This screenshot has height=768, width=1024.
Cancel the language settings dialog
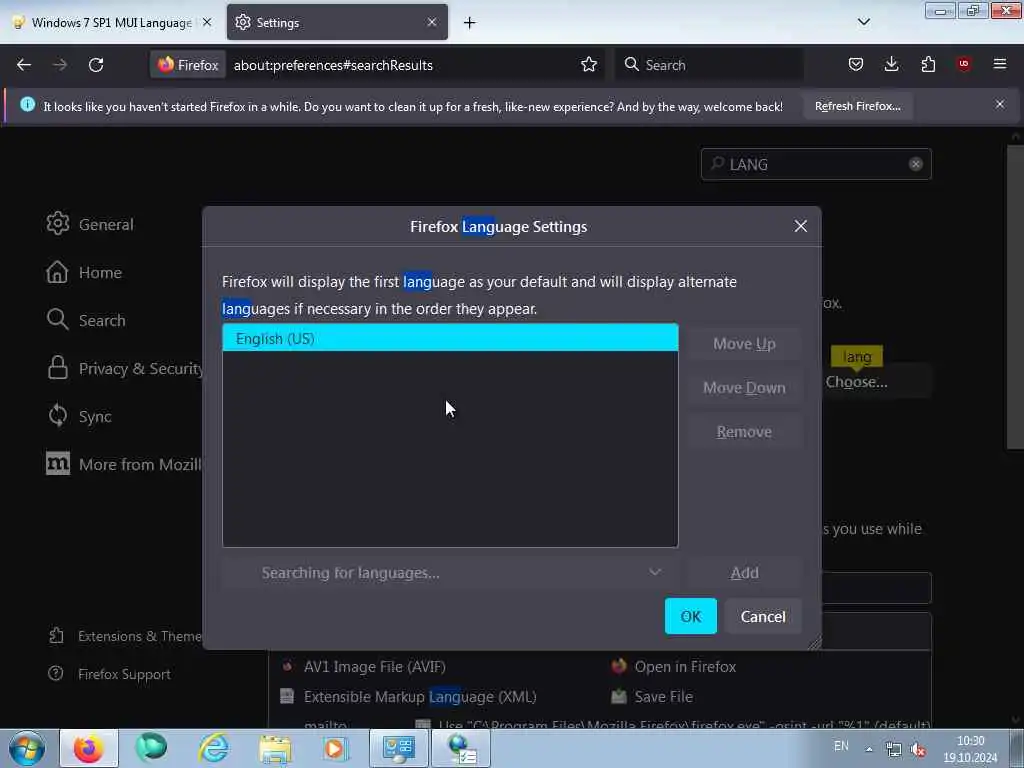pyautogui.click(x=762, y=616)
